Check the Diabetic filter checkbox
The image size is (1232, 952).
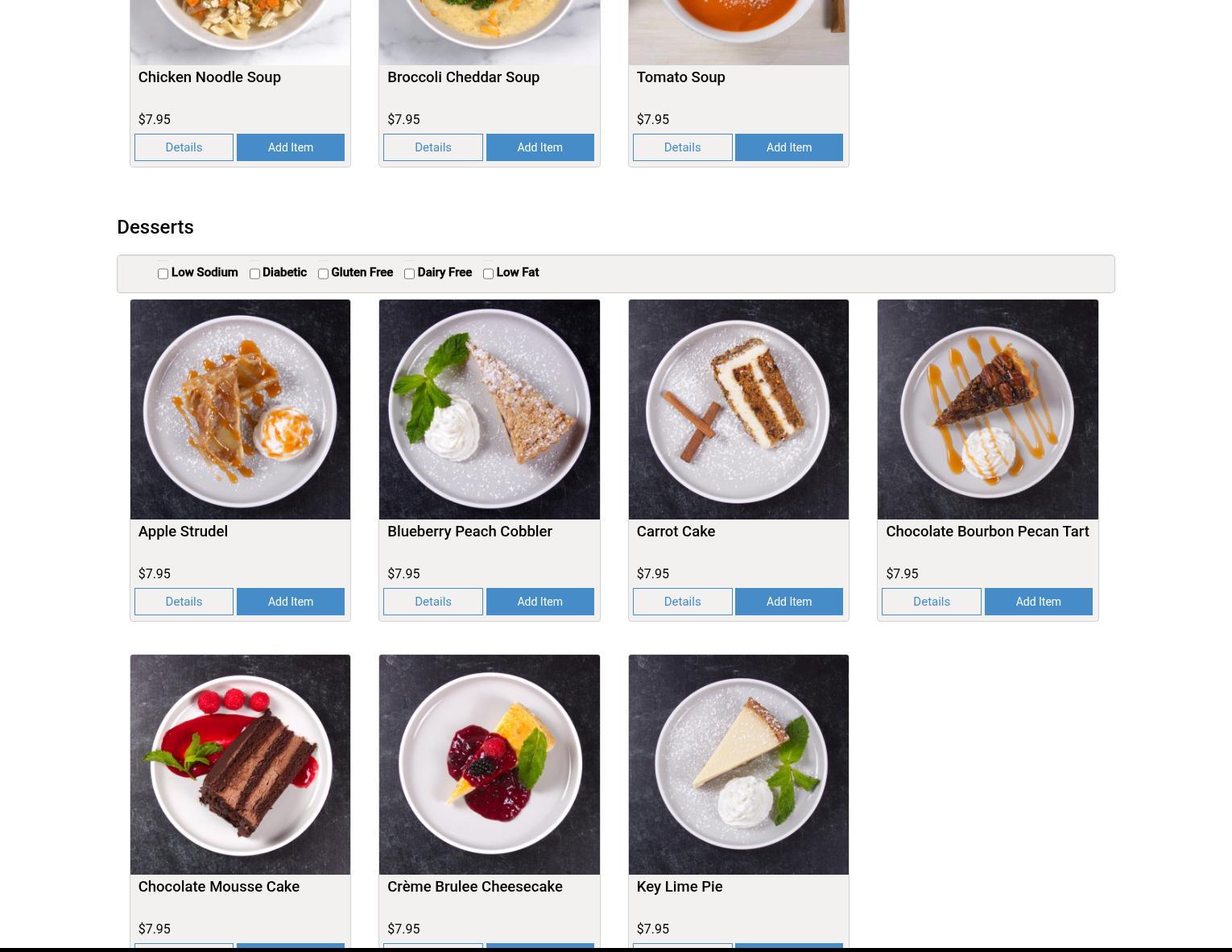click(254, 274)
